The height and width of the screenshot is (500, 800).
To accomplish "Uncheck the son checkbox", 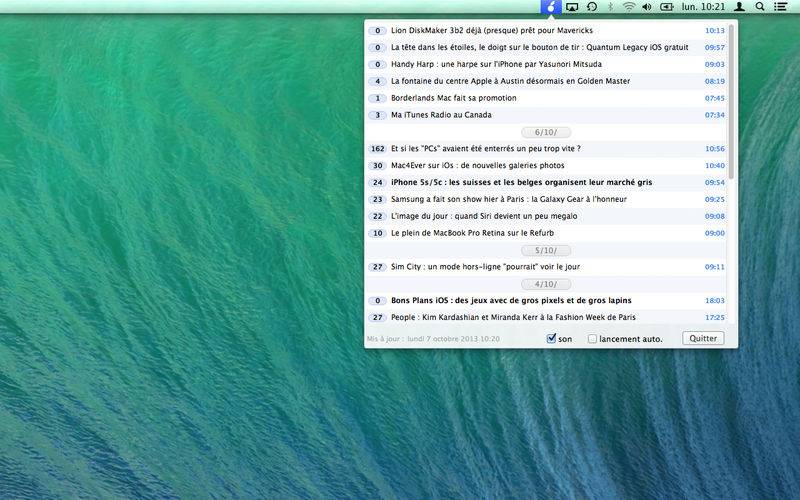I will [x=551, y=338].
